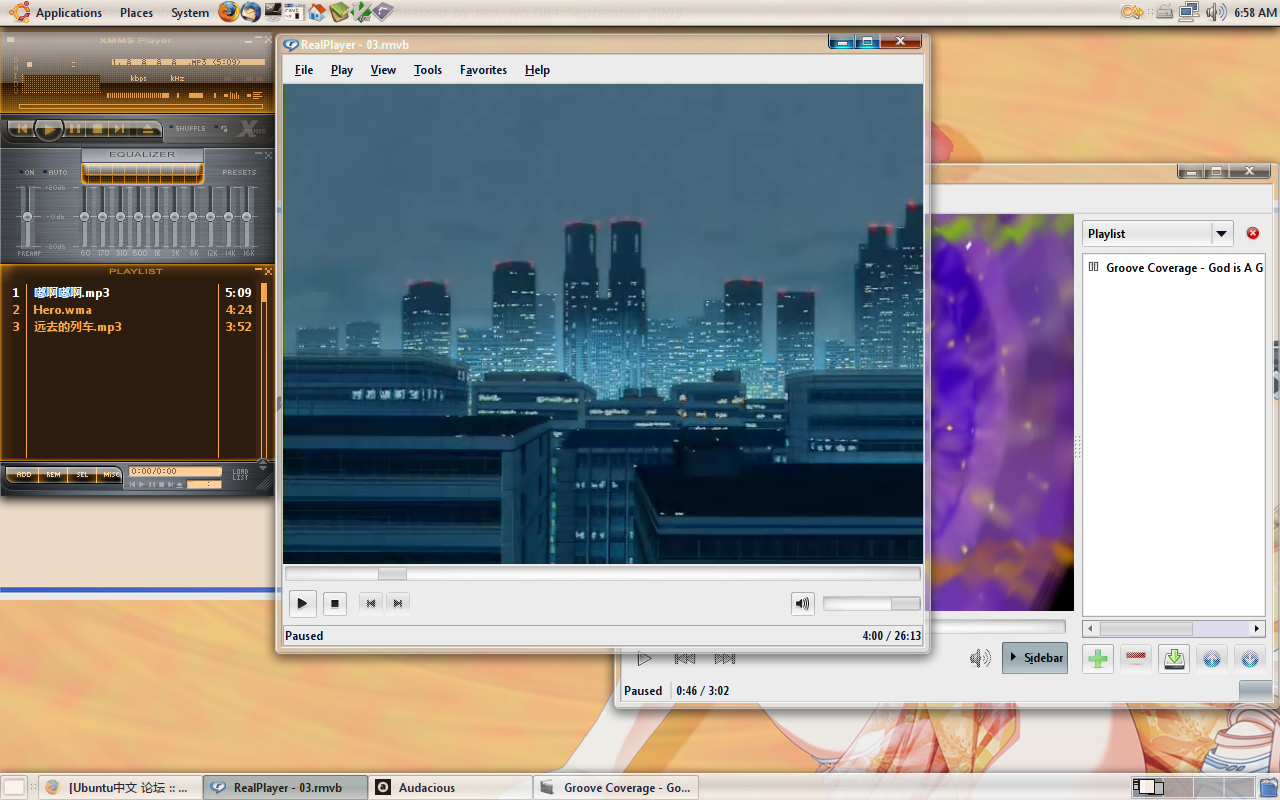This screenshot has height=800, width=1280.
Task: Click XMMS eject button
Action: 148,129
